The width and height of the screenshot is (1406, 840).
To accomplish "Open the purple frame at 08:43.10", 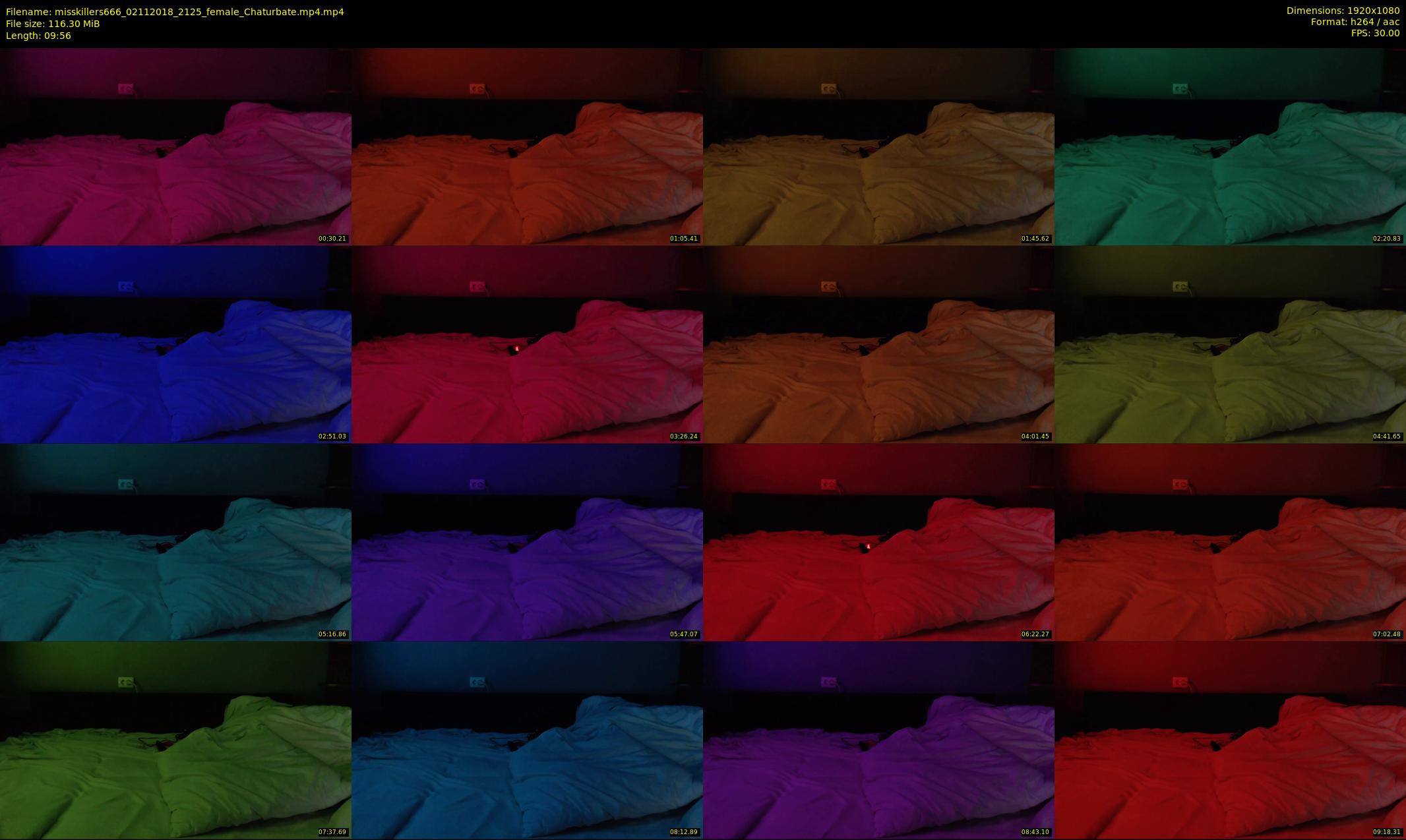I will 878,740.
